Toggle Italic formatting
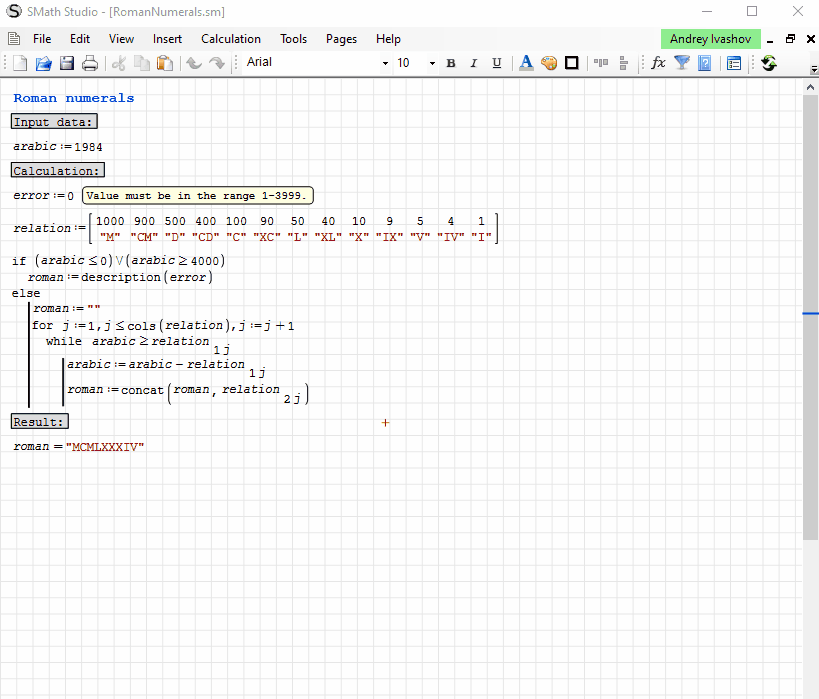This screenshot has height=699, width=819. [472, 63]
